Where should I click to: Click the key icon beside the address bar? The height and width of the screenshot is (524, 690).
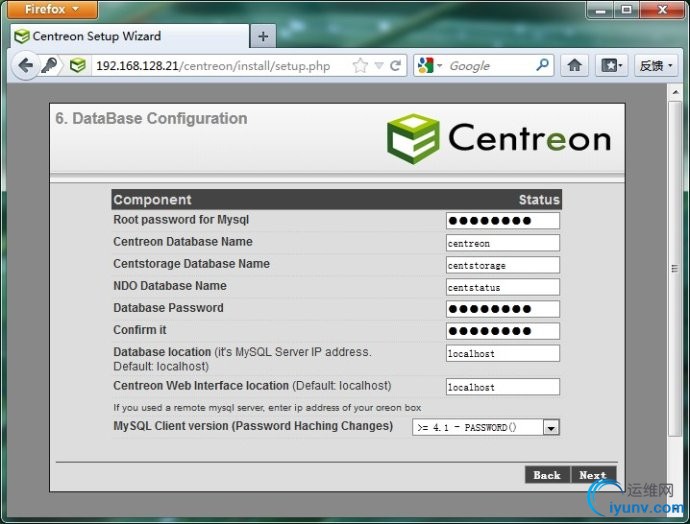pyautogui.click(x=49, y=66)
